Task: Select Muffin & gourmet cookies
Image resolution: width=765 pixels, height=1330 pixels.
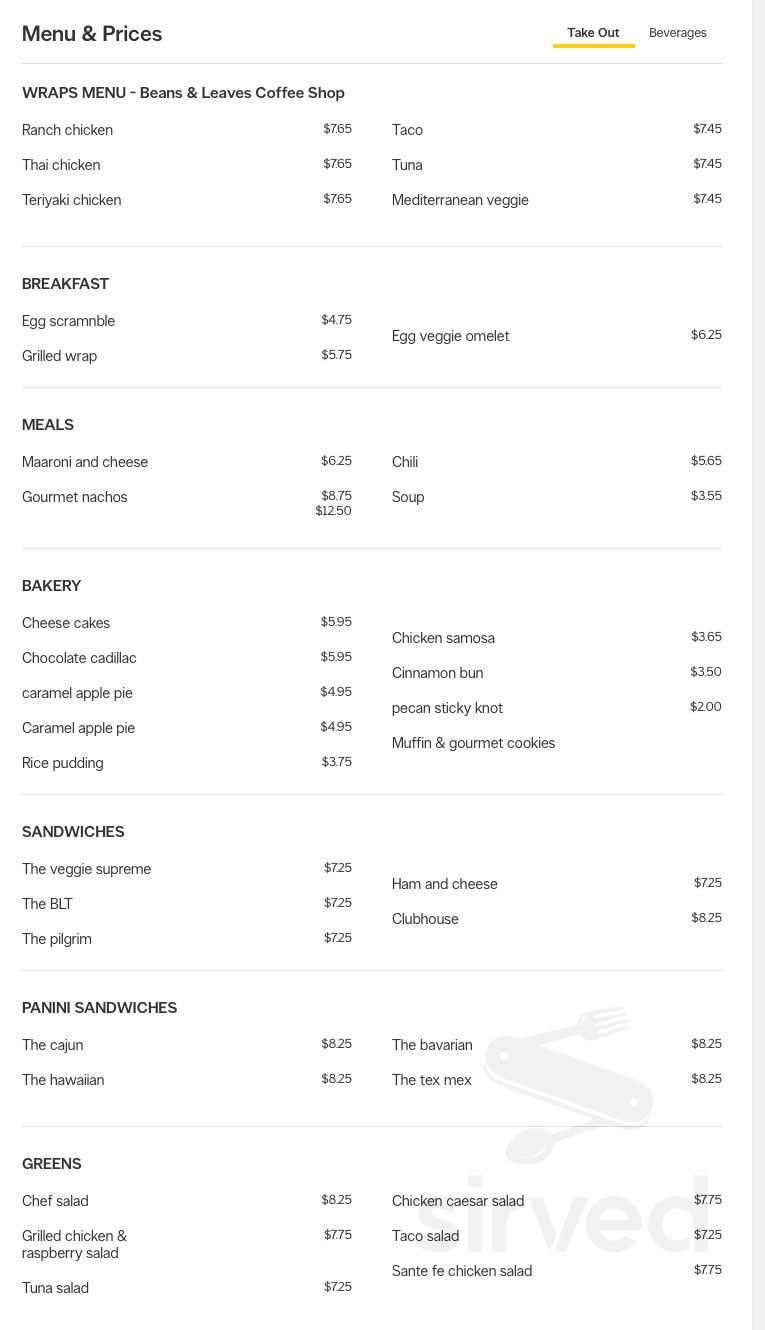Action: click(473, 743)
